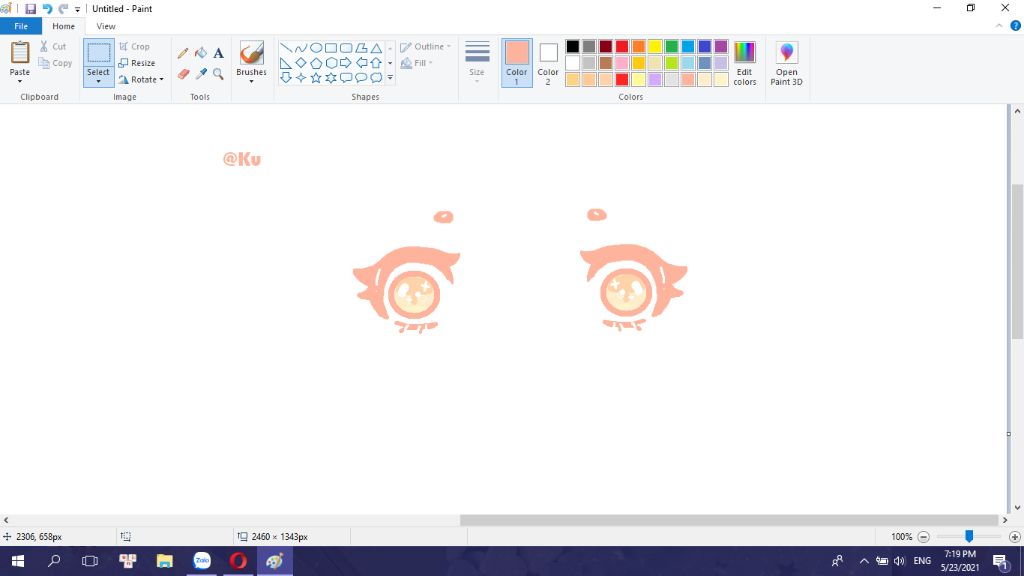Choose the Right arrow shape
The width and height of the screenshot is (1024, 576).
click(x=345, y=63)
